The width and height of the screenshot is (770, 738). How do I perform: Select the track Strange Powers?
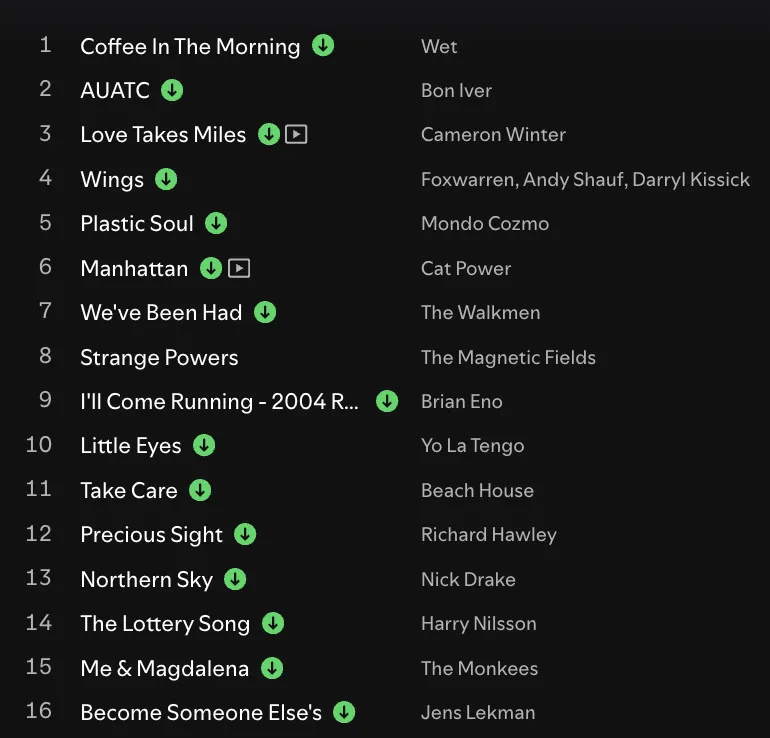pos(159,357)
